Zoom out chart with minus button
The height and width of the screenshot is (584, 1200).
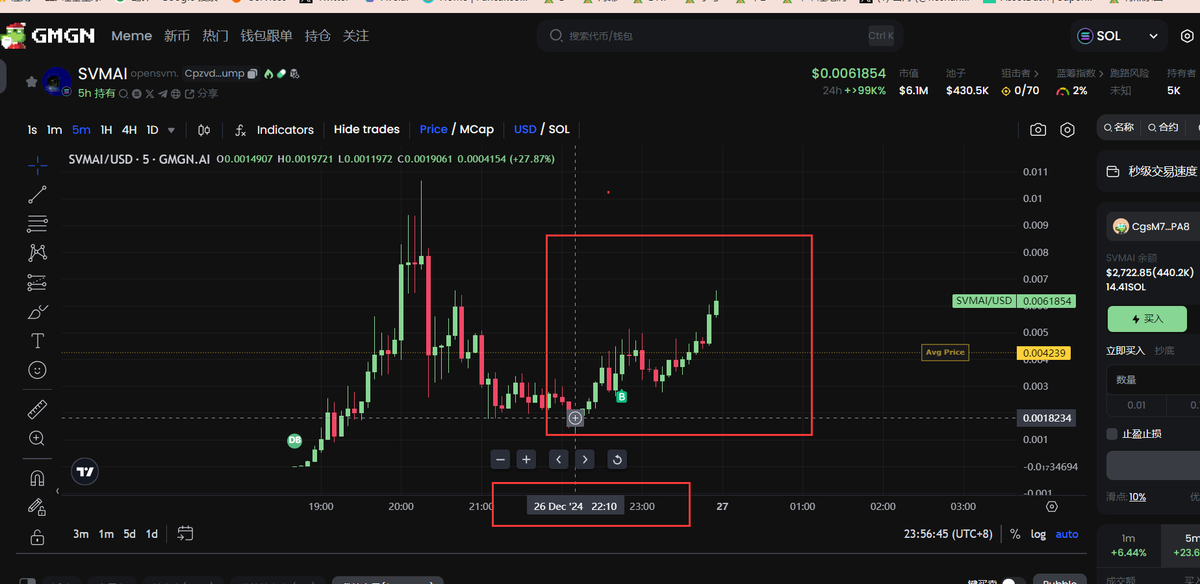pyautogui.click(x=501, y=459)
